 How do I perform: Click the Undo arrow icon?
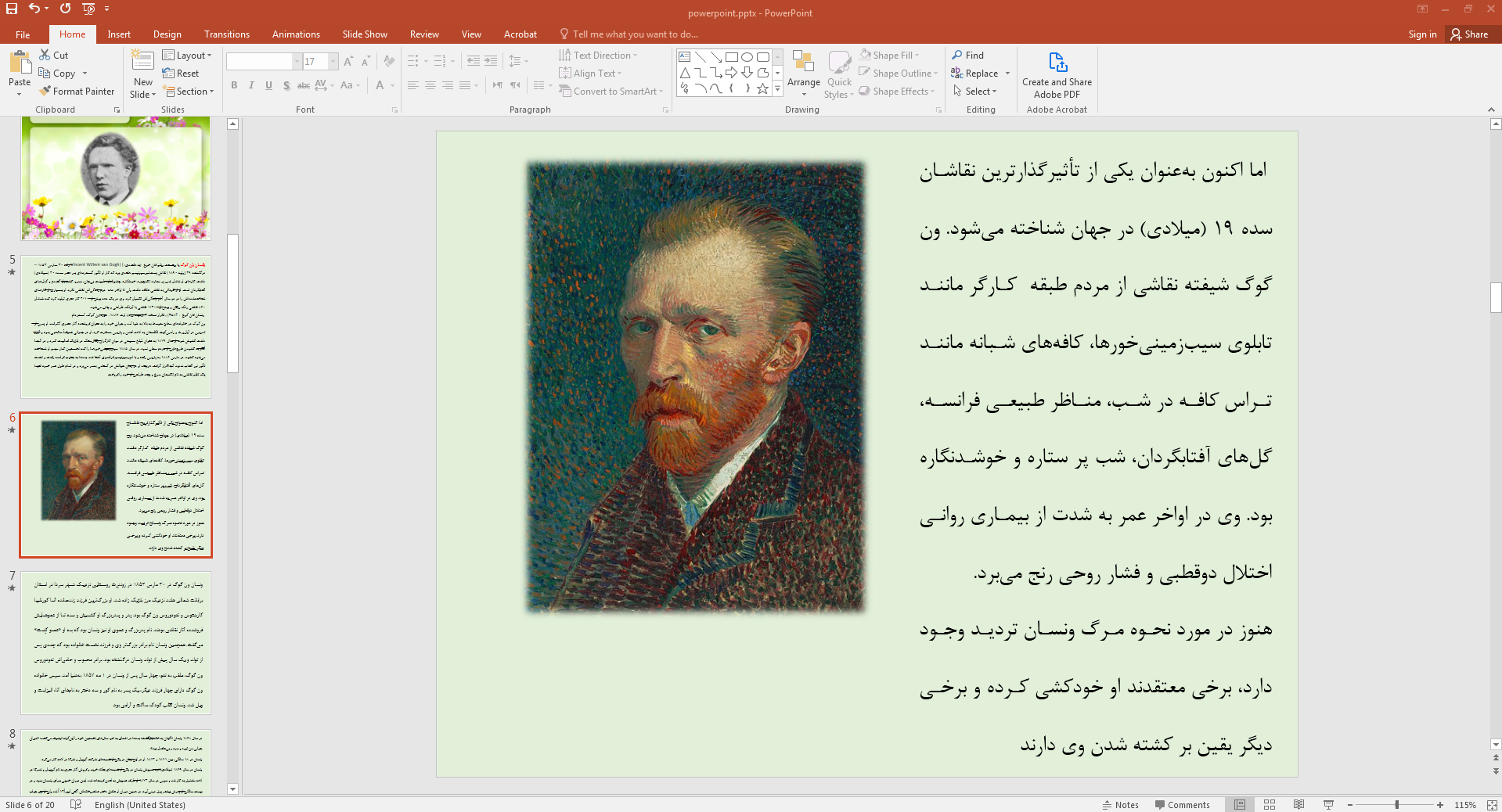pos(34,9)
